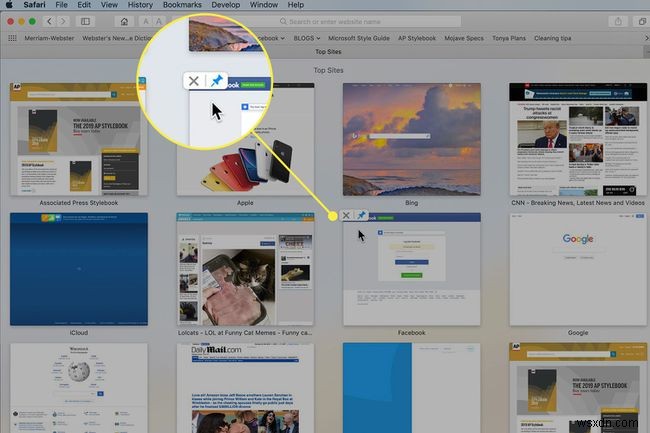Image resolution: width=650 pixels, height=433 pixels.
Task: Toggle the sidebar button
Action: pyautogui.click(x=85, y=21)
